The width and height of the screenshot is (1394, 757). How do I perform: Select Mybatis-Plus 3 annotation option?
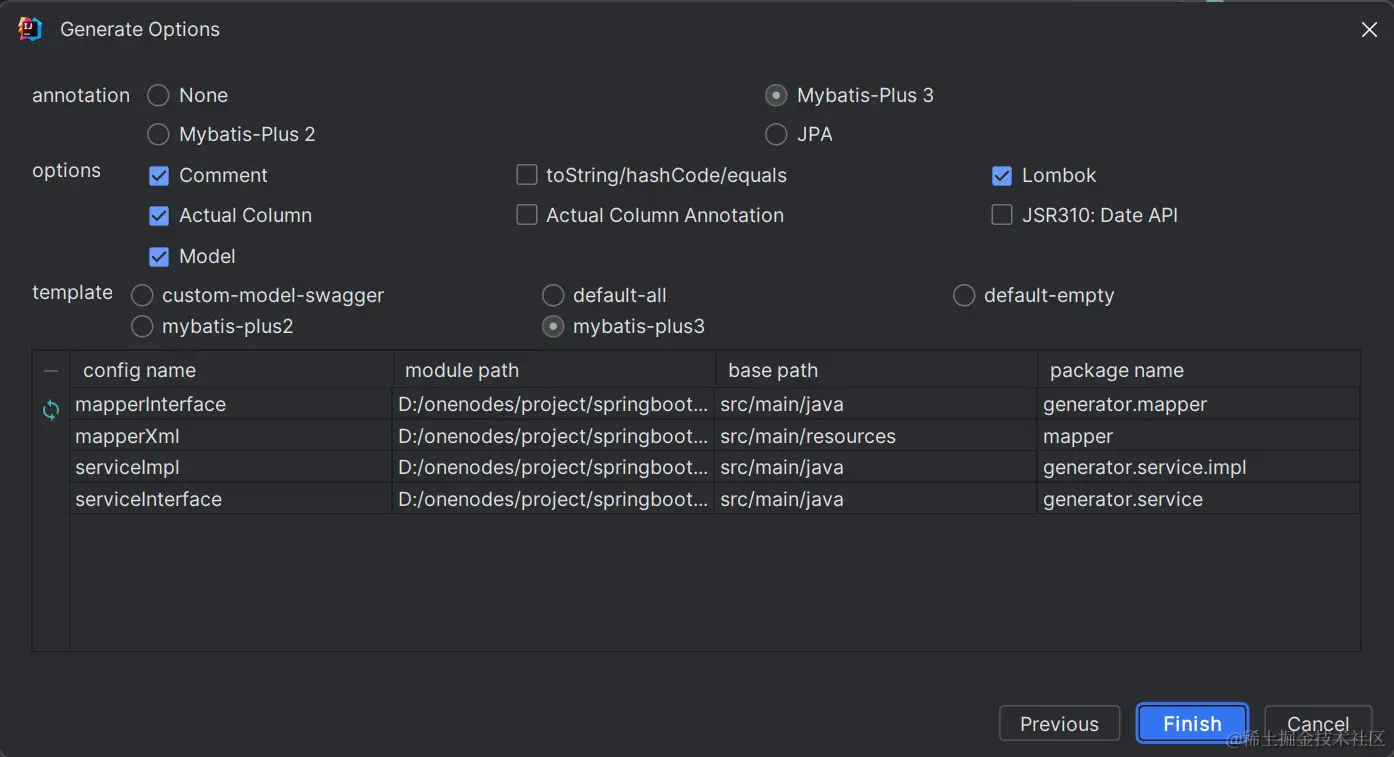[x=776, y=95]
